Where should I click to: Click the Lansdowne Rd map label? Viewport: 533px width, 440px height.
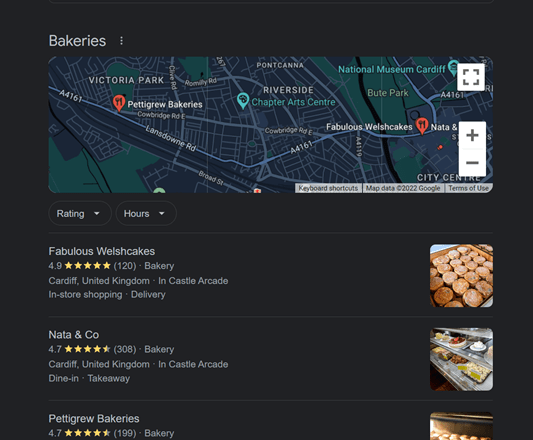pyautogui.click(x=171, y=138)
